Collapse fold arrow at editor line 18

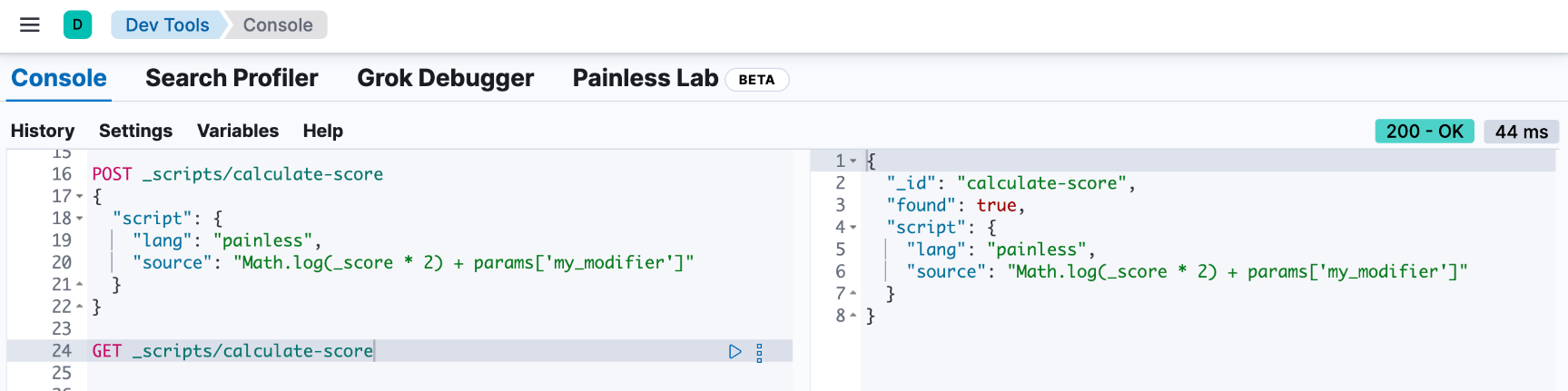tap(80, 219)
